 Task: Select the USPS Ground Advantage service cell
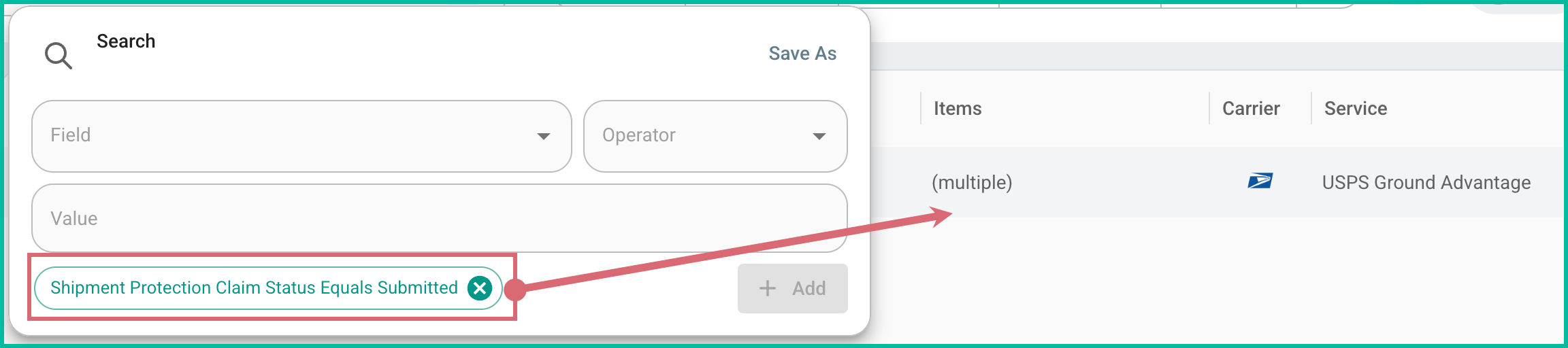coord(1426,182)
